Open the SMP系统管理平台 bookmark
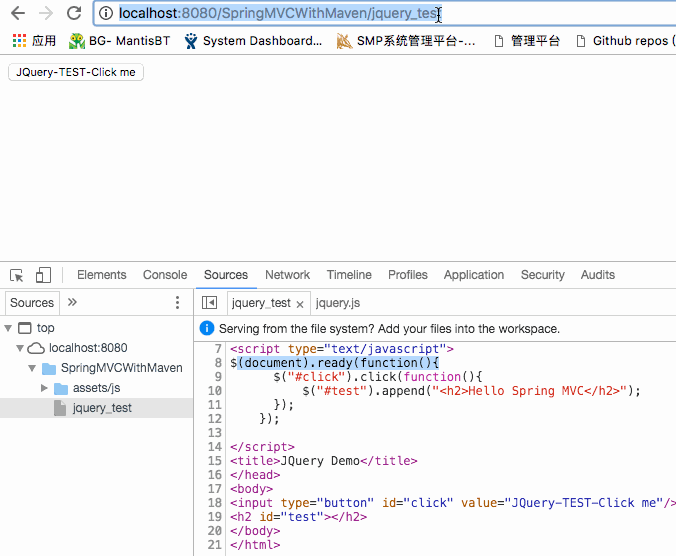This screenshot has width=676, height=556. [x=406, y=41]
